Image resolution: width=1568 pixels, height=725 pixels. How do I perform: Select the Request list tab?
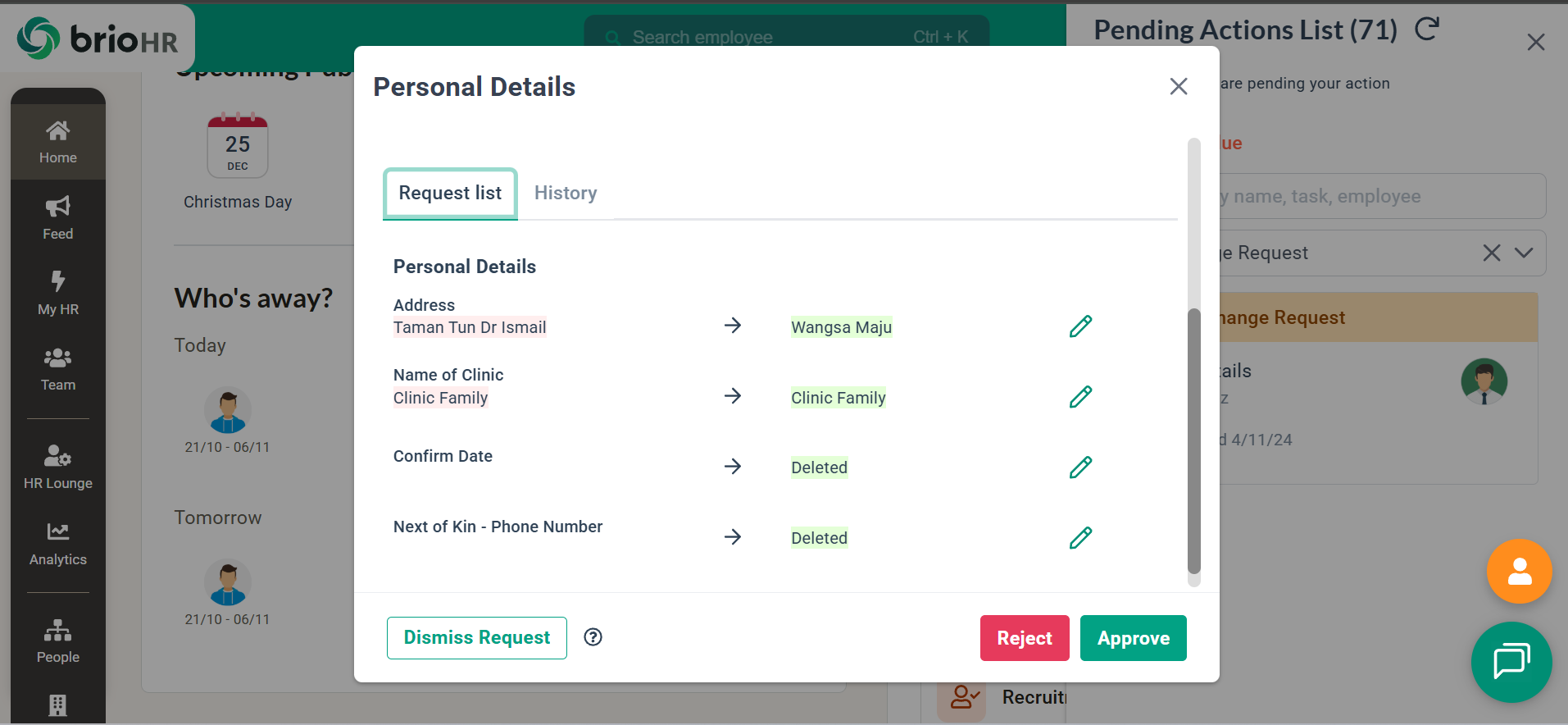coord(450,194)
